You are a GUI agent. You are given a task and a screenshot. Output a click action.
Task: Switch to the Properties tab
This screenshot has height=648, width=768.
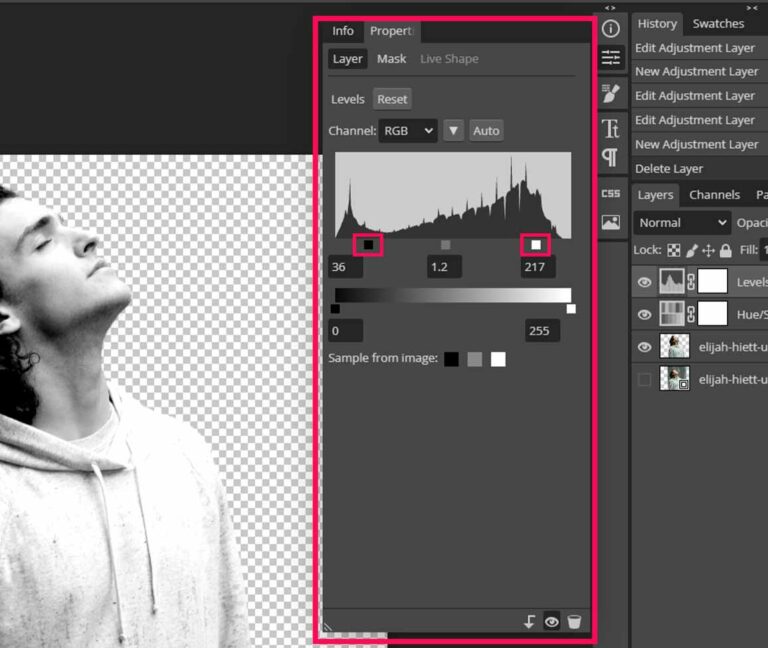click(x=391, y=31)
